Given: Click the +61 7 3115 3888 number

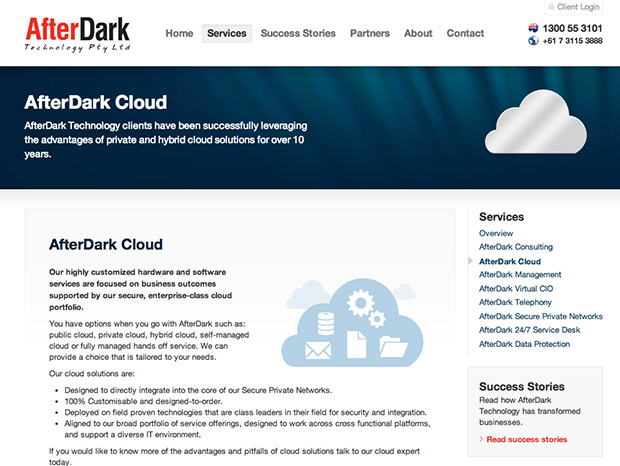Looking at the screenshot, I should (572, 41).
